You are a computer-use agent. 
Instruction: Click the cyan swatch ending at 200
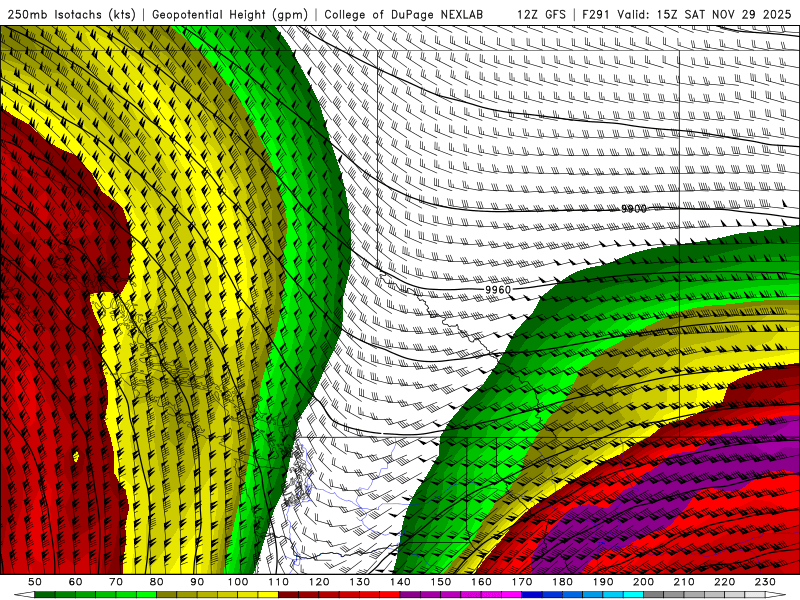coord(633,595)
